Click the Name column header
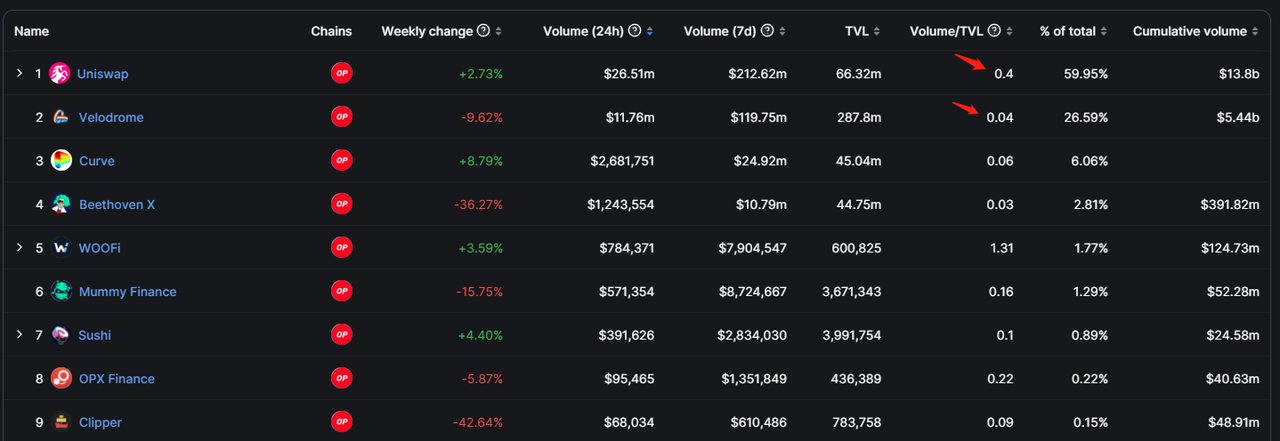The image size is (1280, 441). coord(31,31)
